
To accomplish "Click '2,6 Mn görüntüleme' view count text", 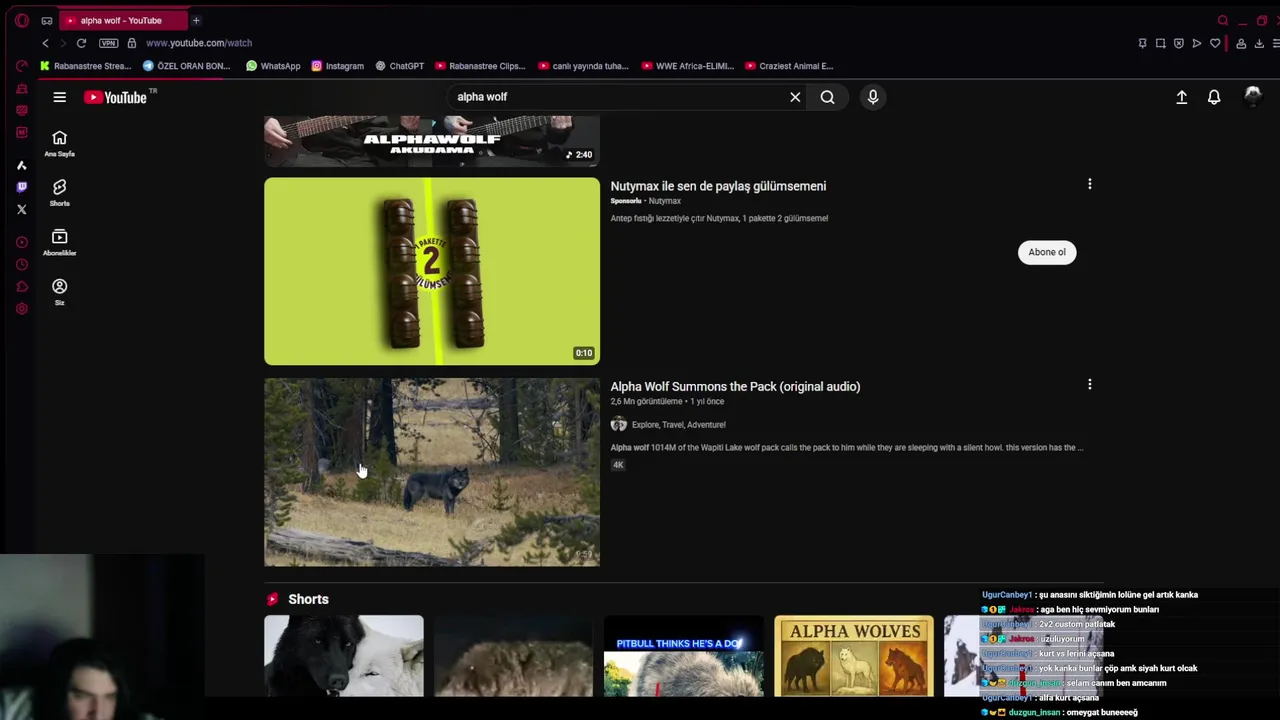I will click(x=646, y=401).
